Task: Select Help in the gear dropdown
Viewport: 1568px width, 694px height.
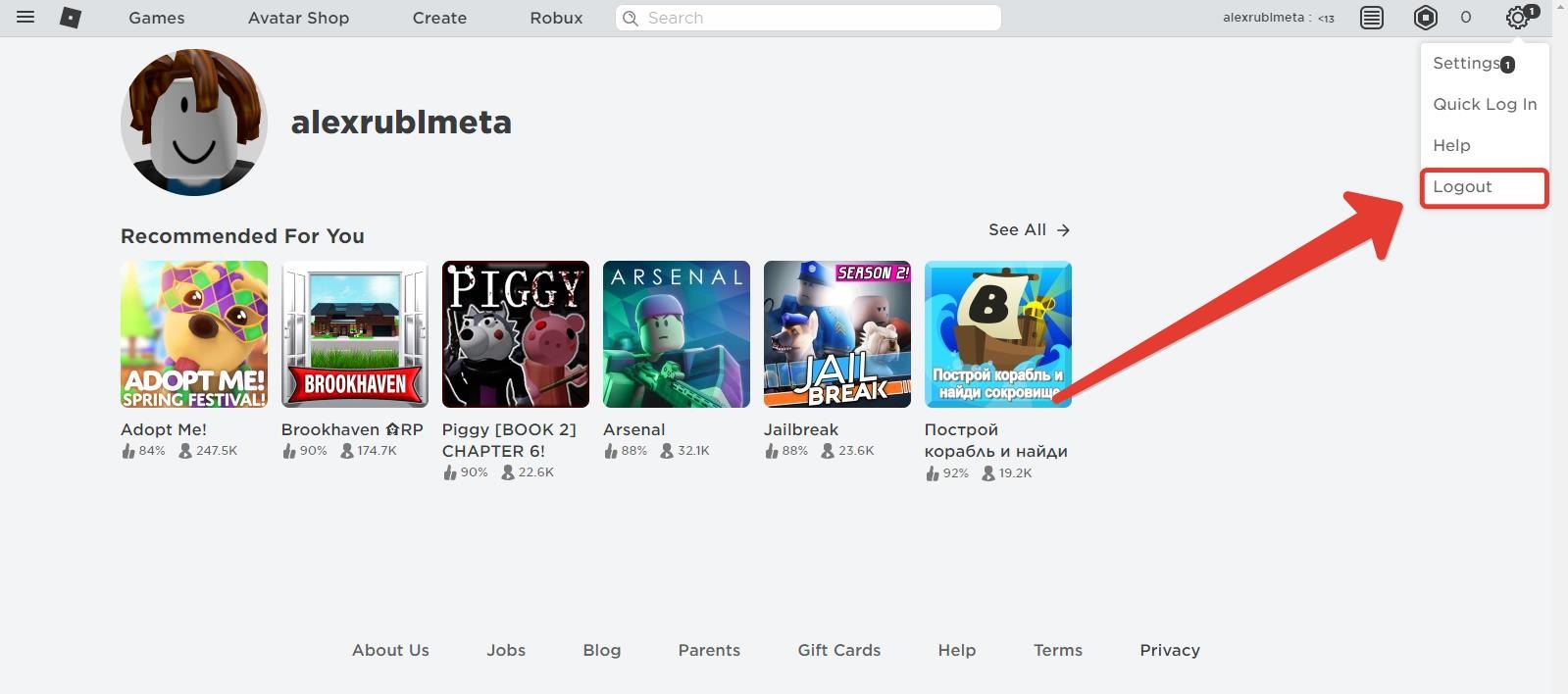Action: [1451, 146]
